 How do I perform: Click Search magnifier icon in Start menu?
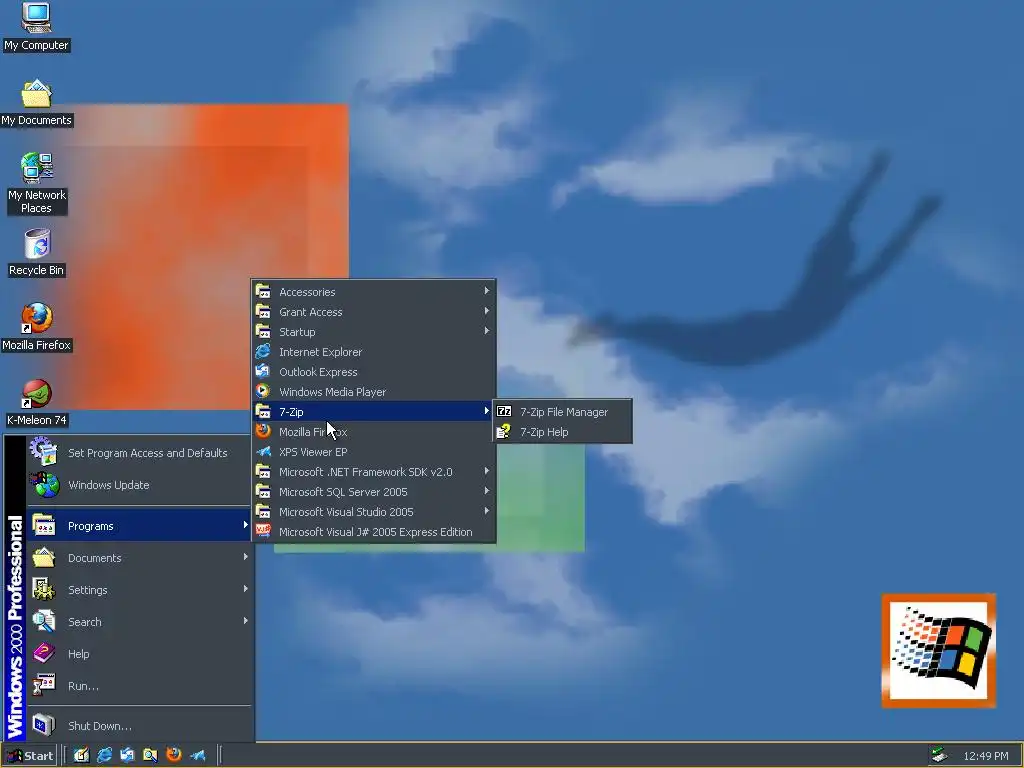[44, 621]
